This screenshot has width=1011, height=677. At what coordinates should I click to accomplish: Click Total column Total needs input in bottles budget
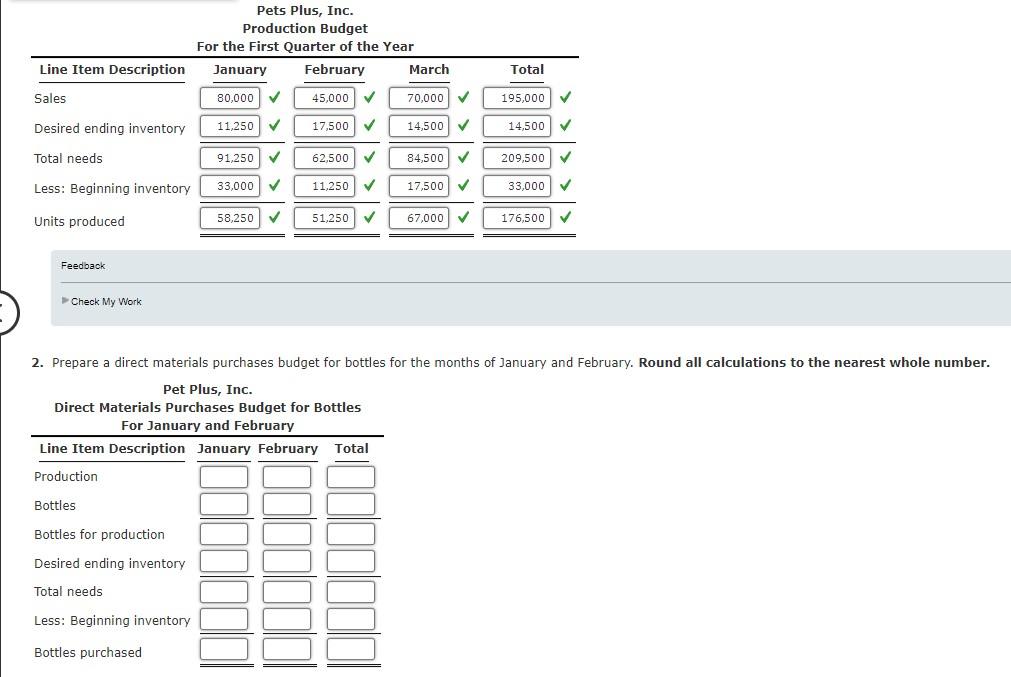coord(351,592)
